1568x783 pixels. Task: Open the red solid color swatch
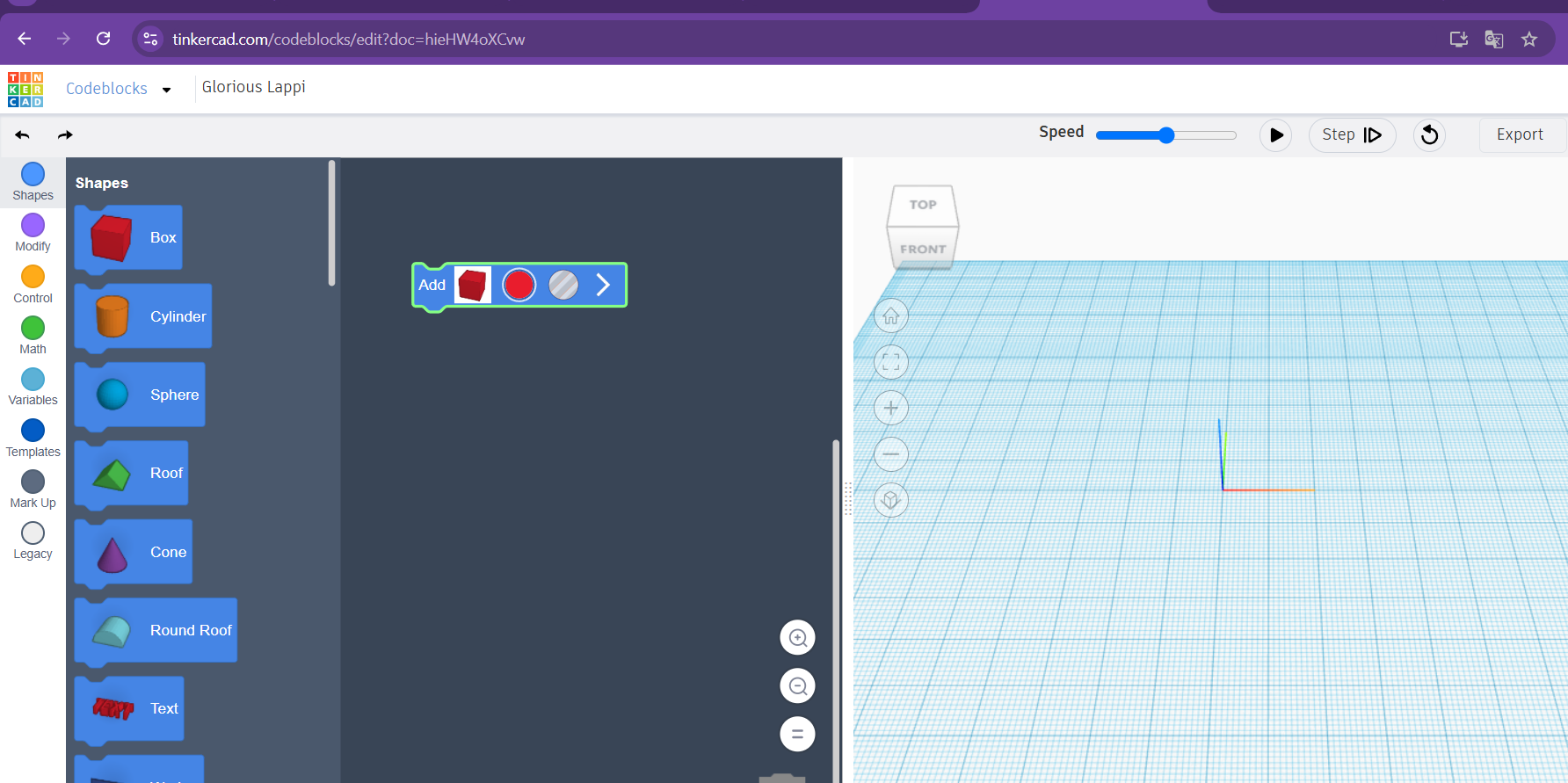click(x=519, y=285)
